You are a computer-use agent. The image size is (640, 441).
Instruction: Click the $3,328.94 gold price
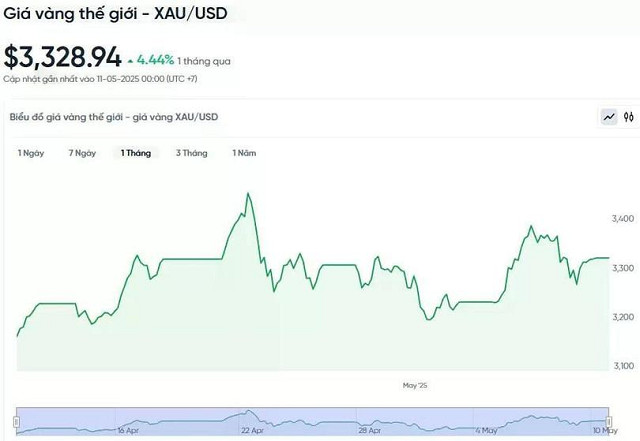[63, 57]
